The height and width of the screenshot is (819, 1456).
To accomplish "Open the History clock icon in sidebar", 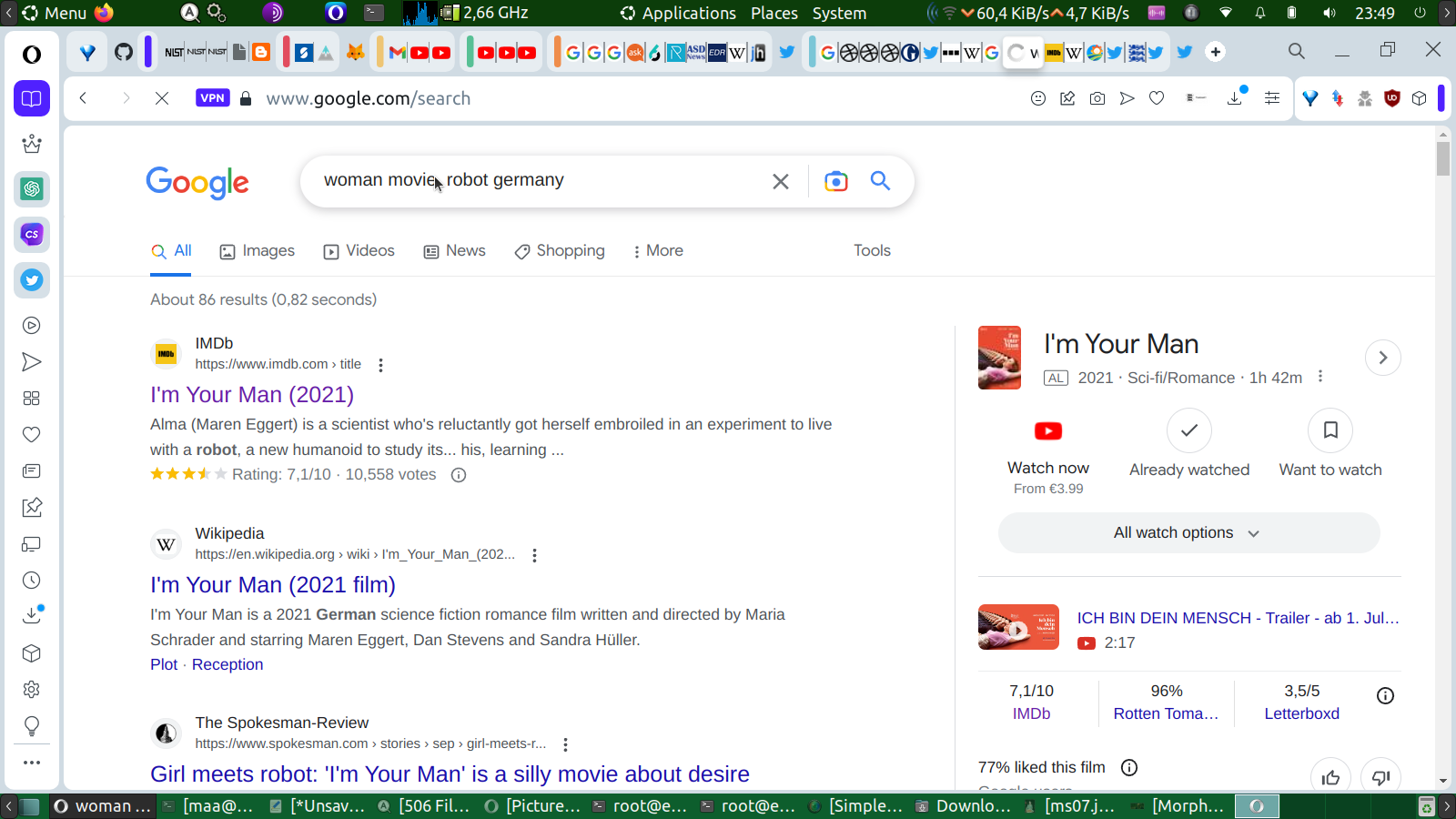I will 32,581.
